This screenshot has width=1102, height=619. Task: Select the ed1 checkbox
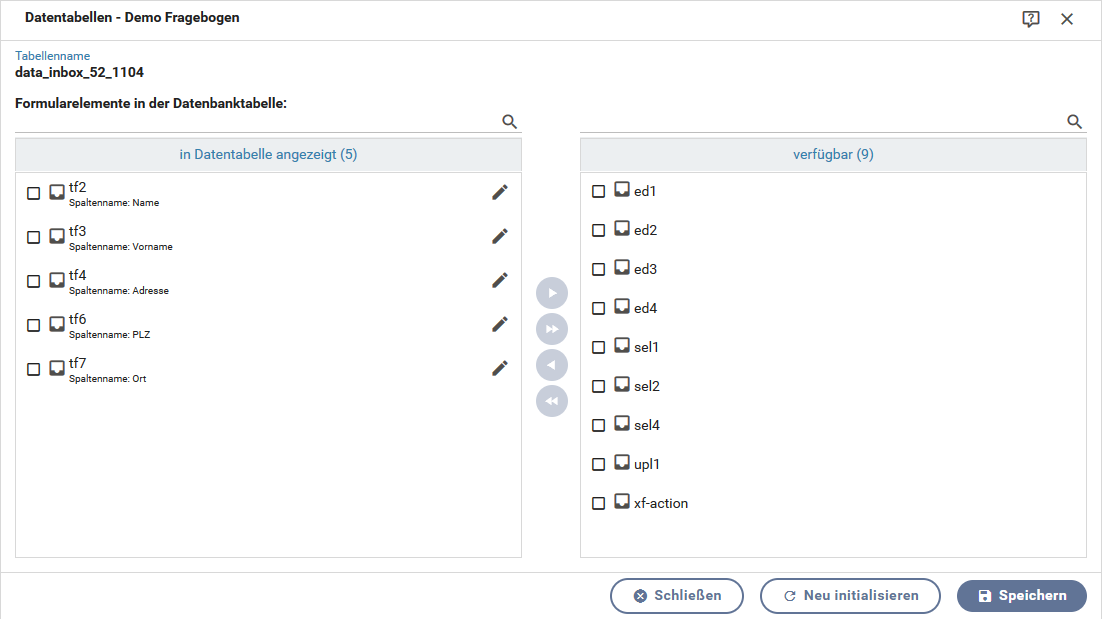[599, 192]
